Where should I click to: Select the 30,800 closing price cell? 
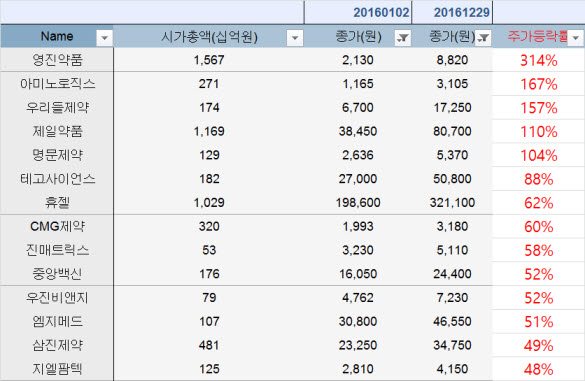tap(358, 322)
